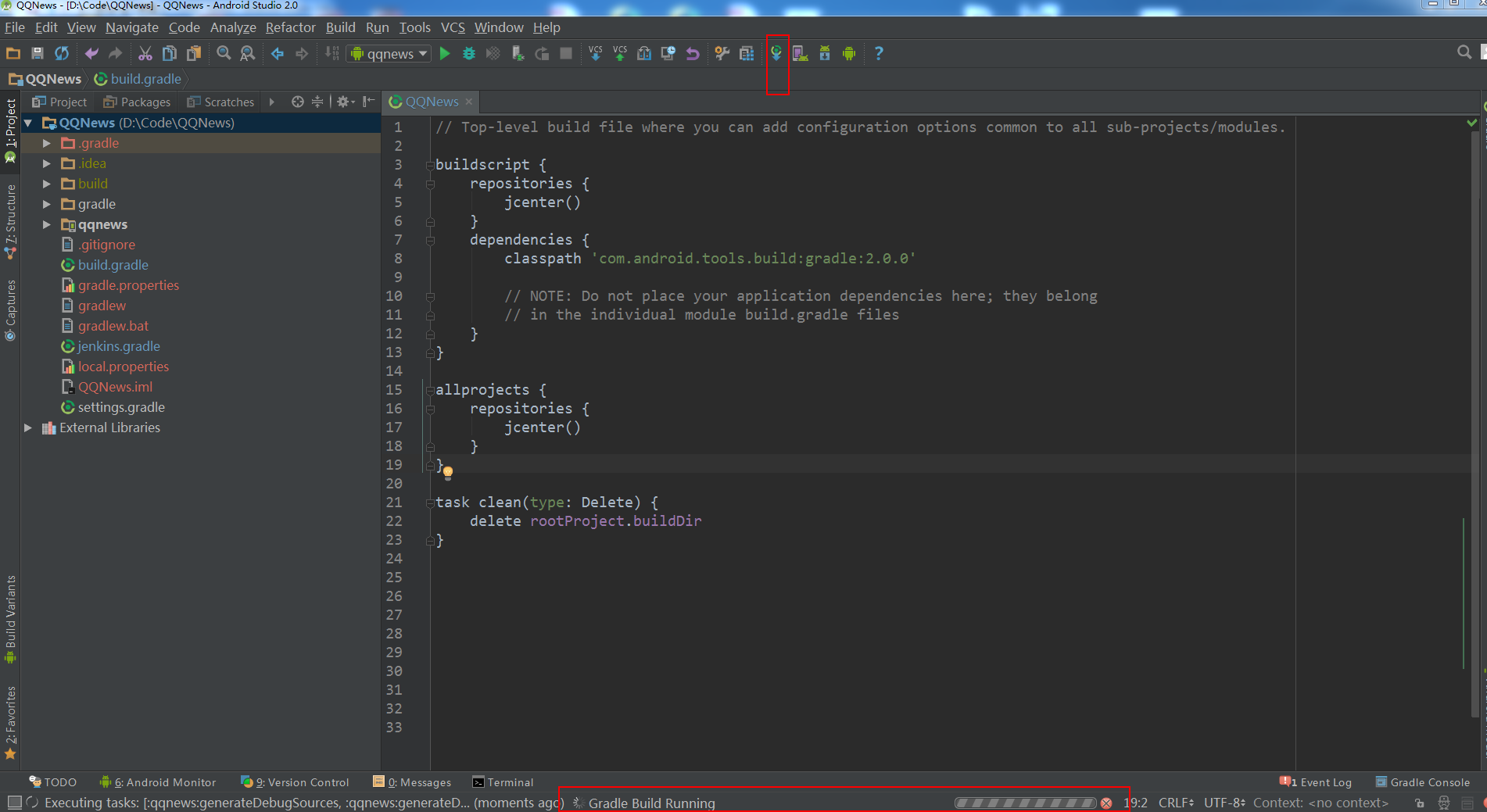
Task: Open Replace with the magnifier-A icon
Action: pyautogui.click(x=248, y=53)
